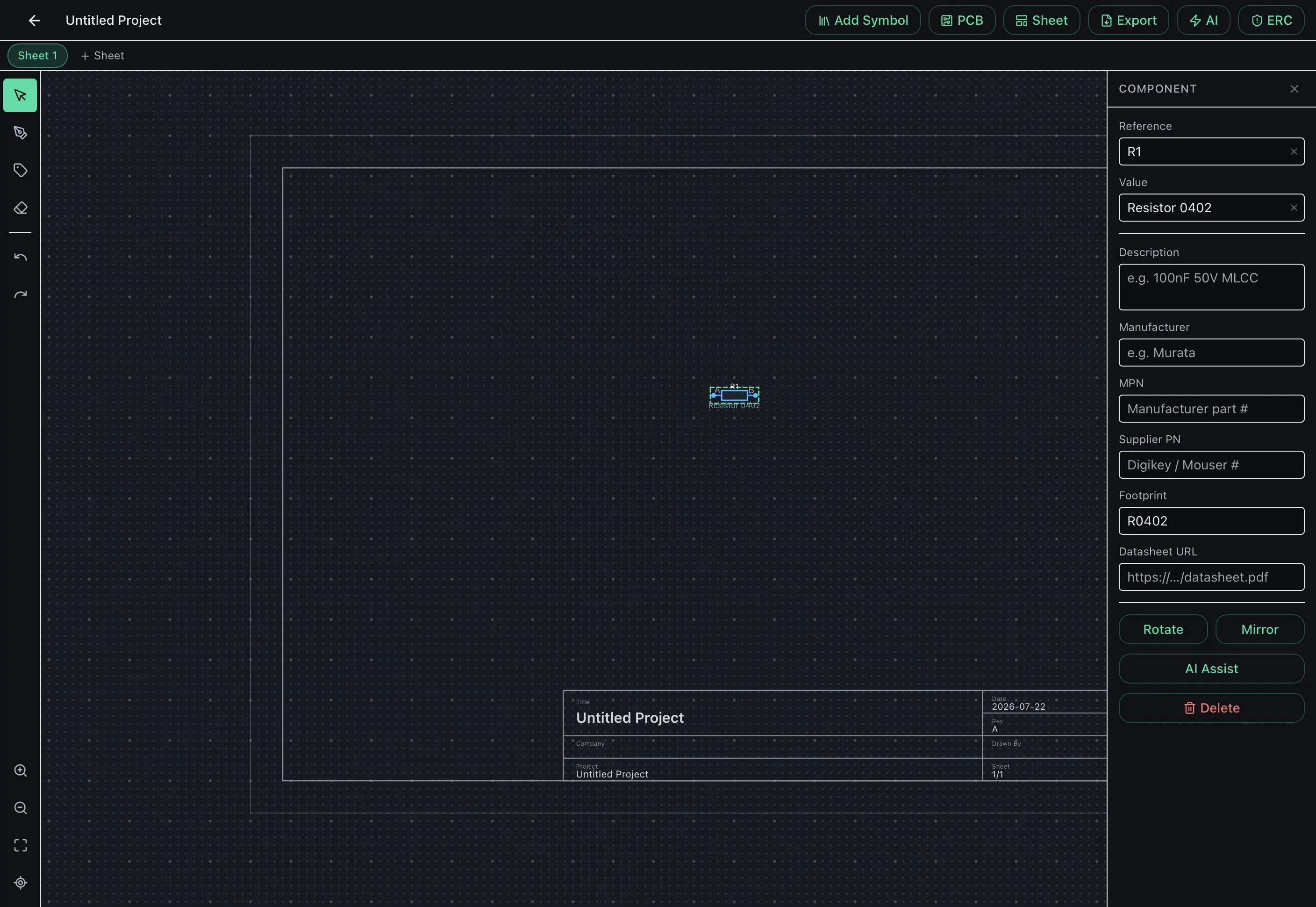The image size is (1316, 907).
Task: Focus the MPN input field
Action: pyautogui.click(x=1211, y=409)
